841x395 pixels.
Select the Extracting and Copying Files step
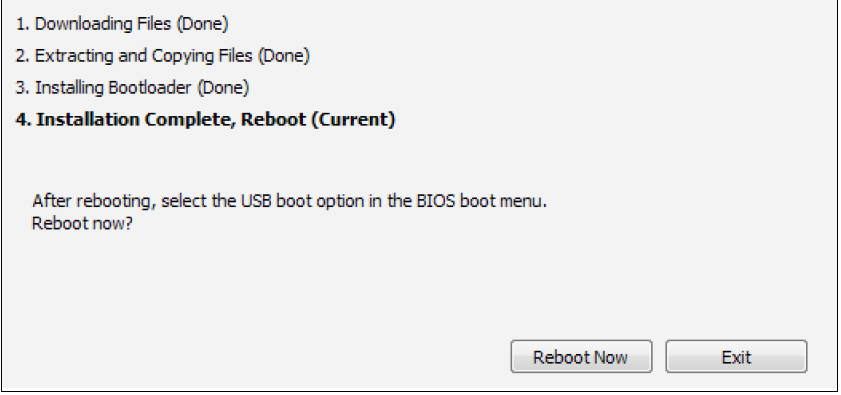coord(163,55)
